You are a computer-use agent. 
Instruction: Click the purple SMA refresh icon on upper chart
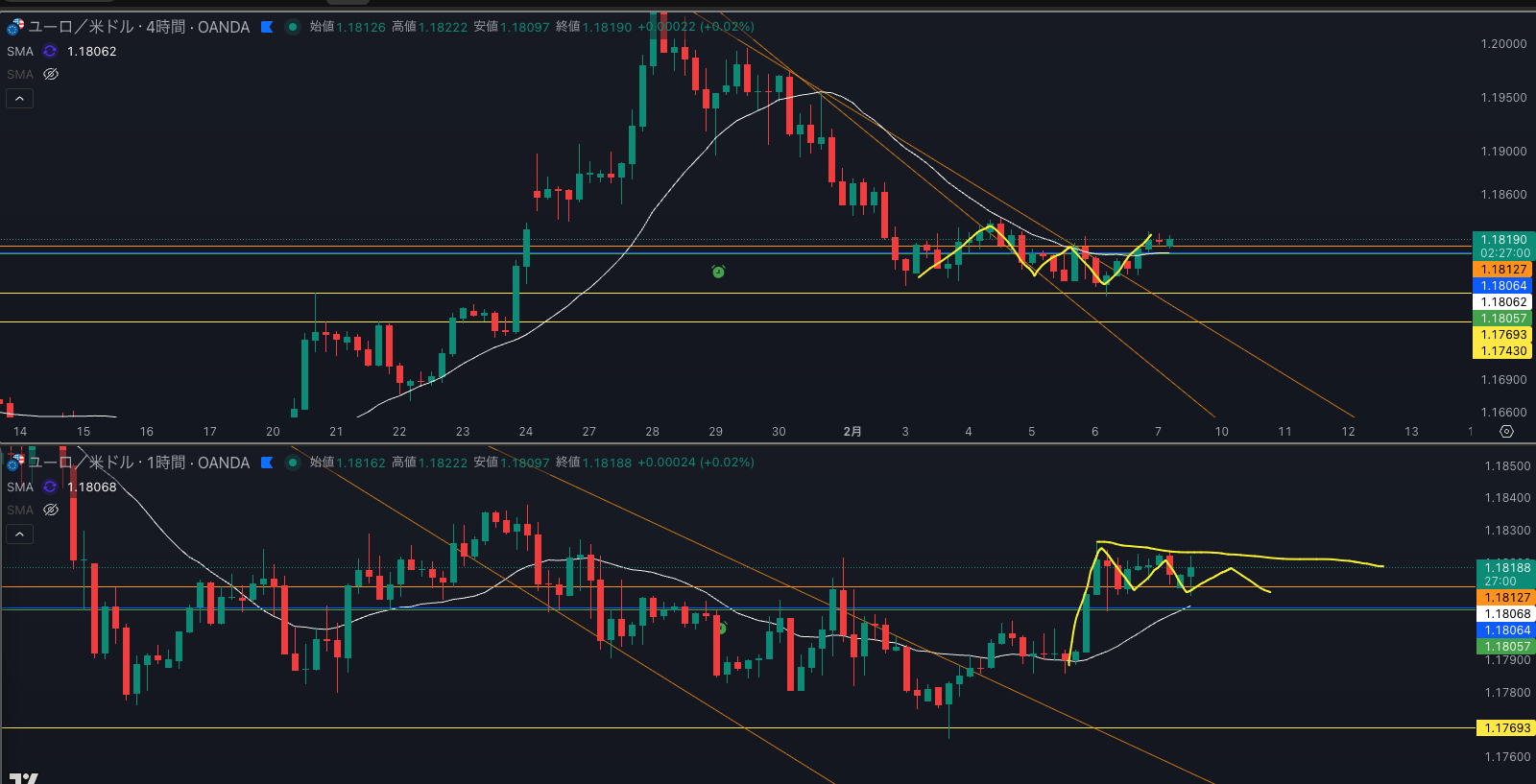click(x=50, y=51)
